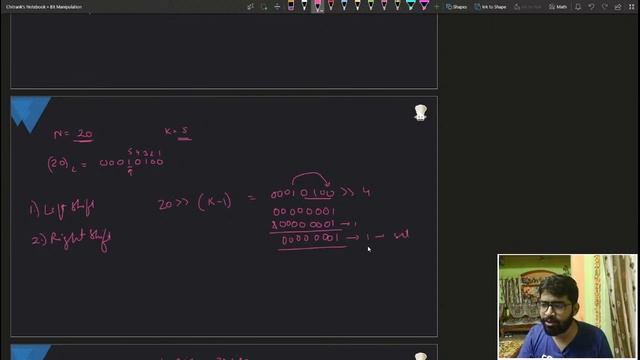Image resolution: width=640 pixels, height=360 pixels.
Task: Pick the yellow pen beside the blue pen
Action: [x=358, y=6]
